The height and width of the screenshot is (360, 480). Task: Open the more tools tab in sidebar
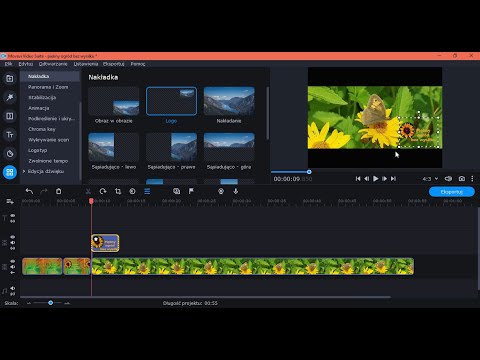coord(10,172)
